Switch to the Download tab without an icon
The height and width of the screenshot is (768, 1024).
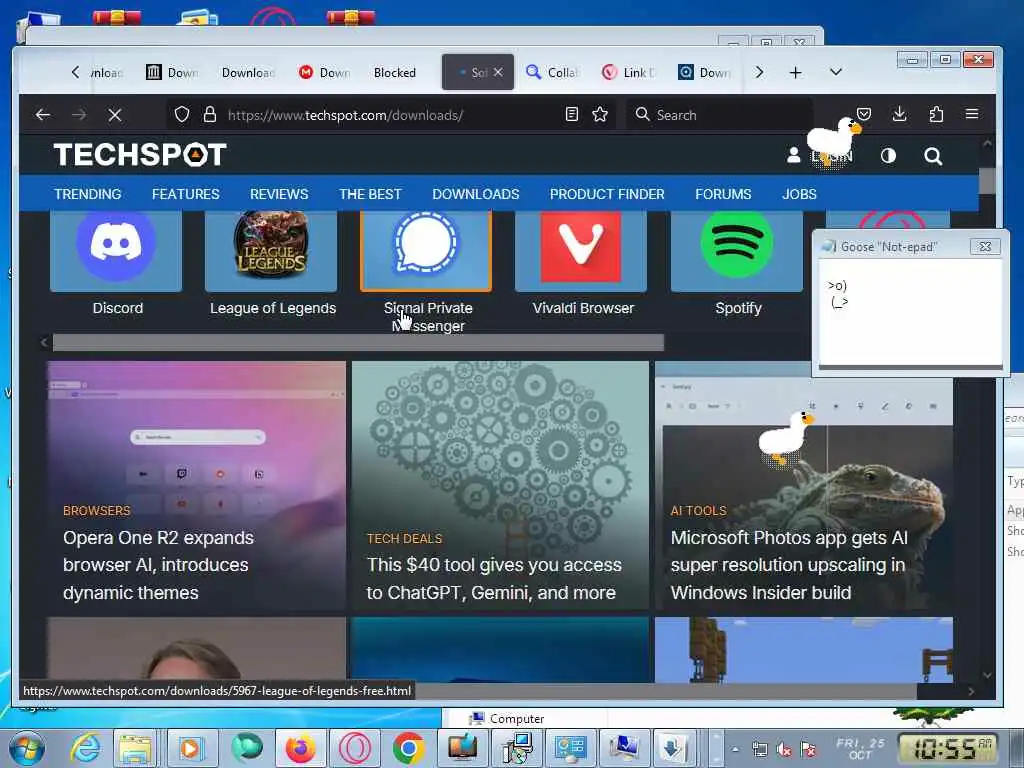pyautogui.click(x=248, y=72)
